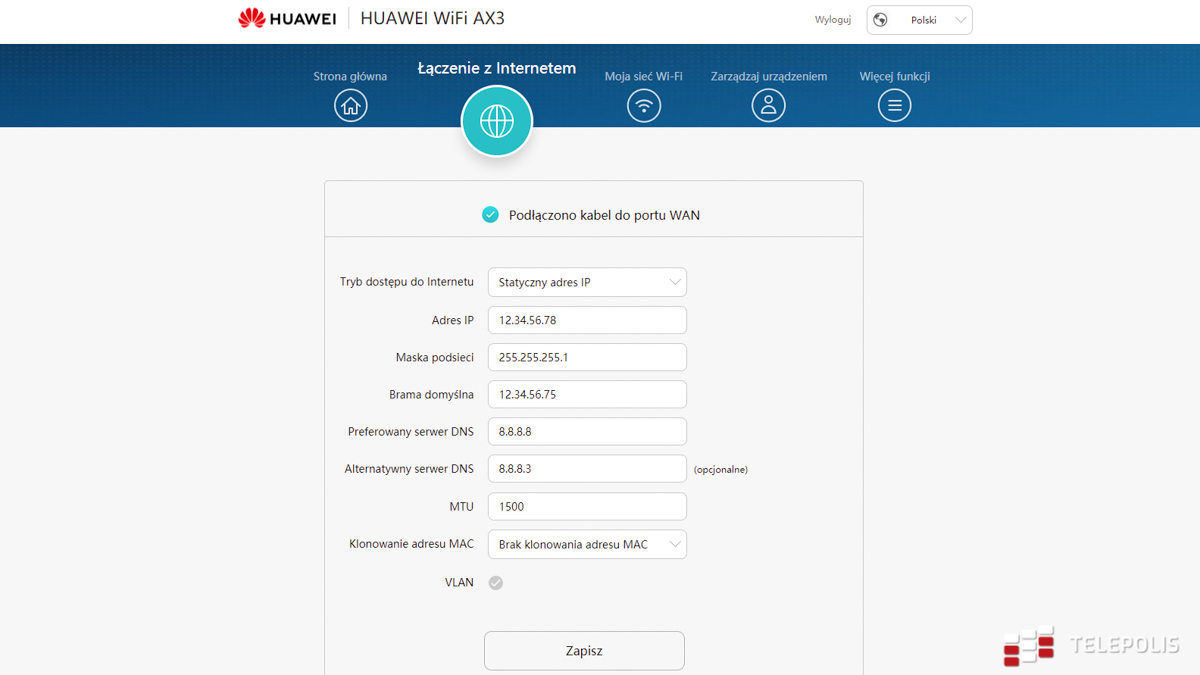
Task: Switch to the Moja sieć Wi-Fi tab label
Action: click(x=644, y=76)
